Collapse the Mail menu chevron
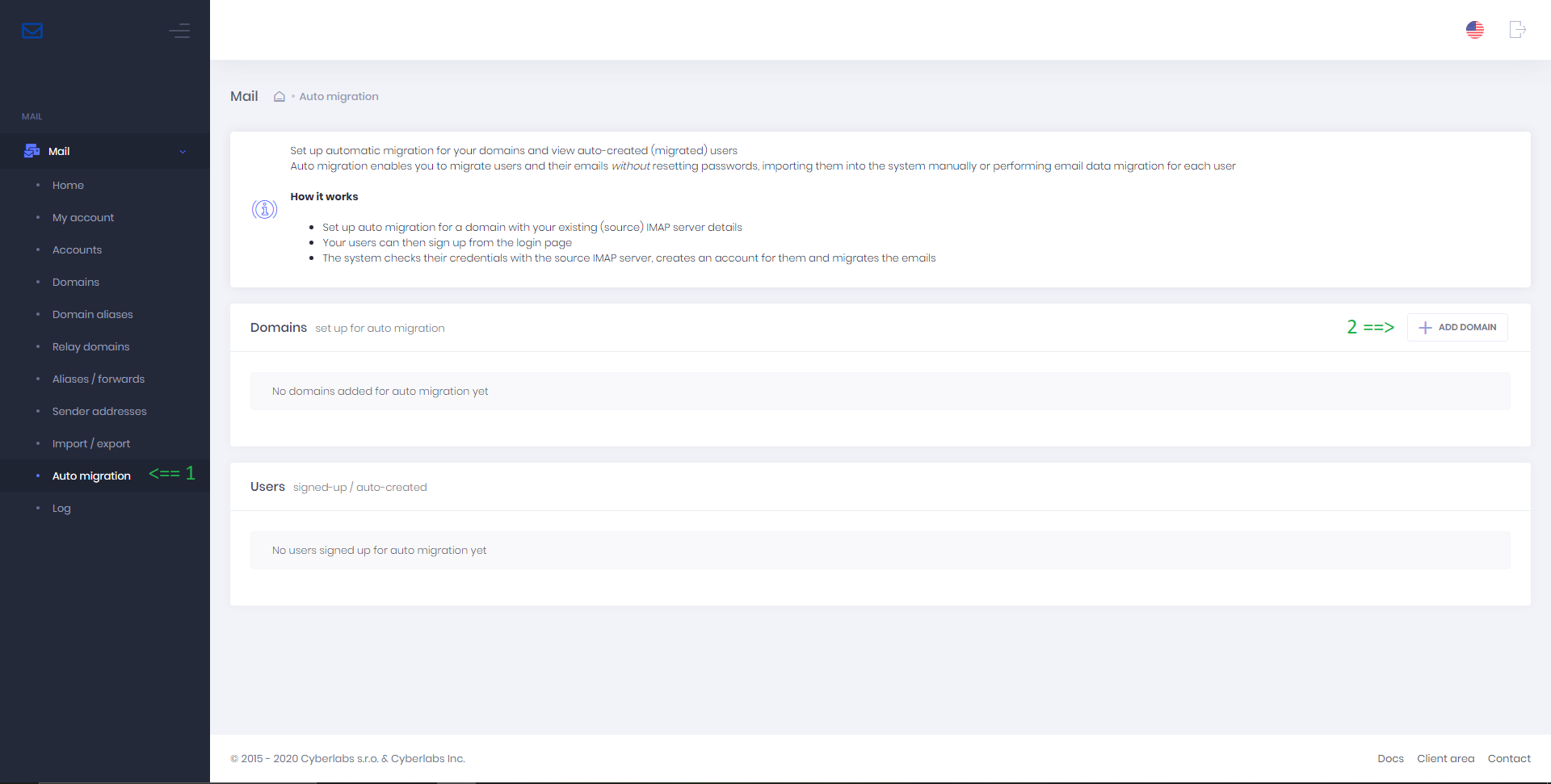The height and width of the screenshot is (784, 1551). tap(183, 152)
